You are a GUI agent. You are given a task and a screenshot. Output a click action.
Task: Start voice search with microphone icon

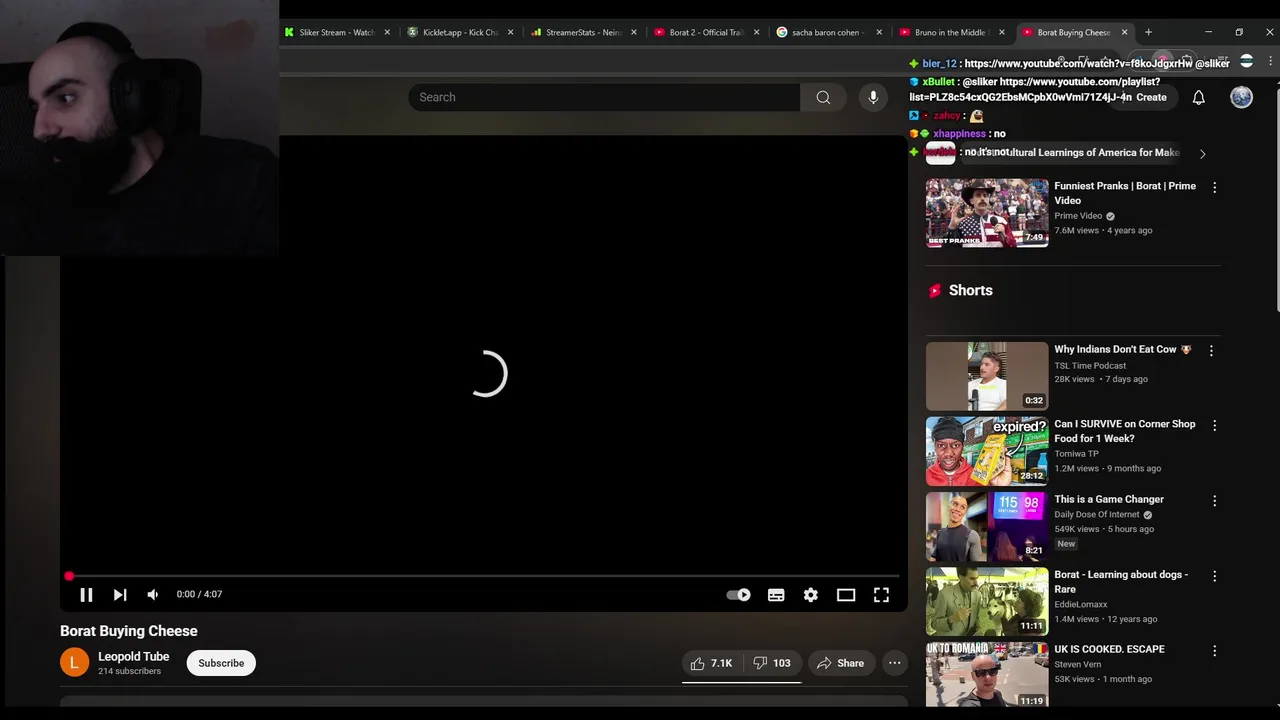pos(873,97)
